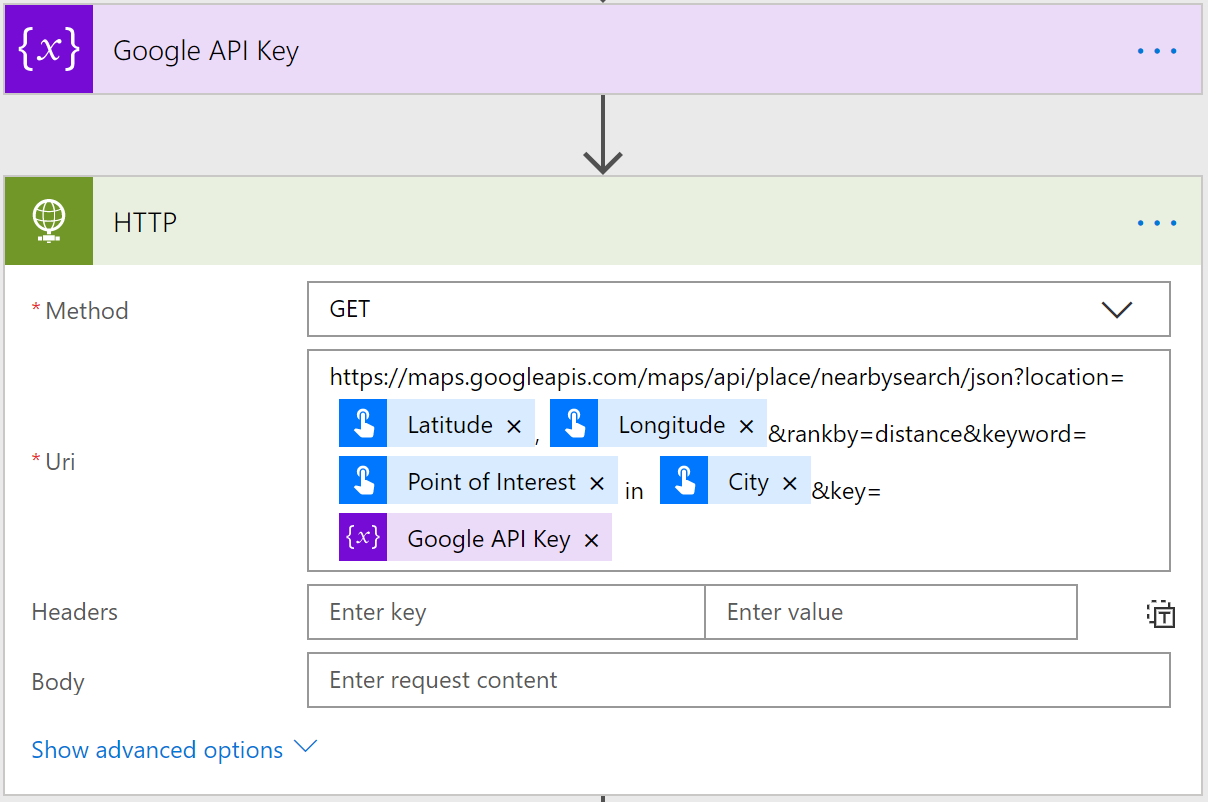Screen dimensions: 1208x802
Task: Remove the City token from Uri
Action: click(x=790, y=483)
